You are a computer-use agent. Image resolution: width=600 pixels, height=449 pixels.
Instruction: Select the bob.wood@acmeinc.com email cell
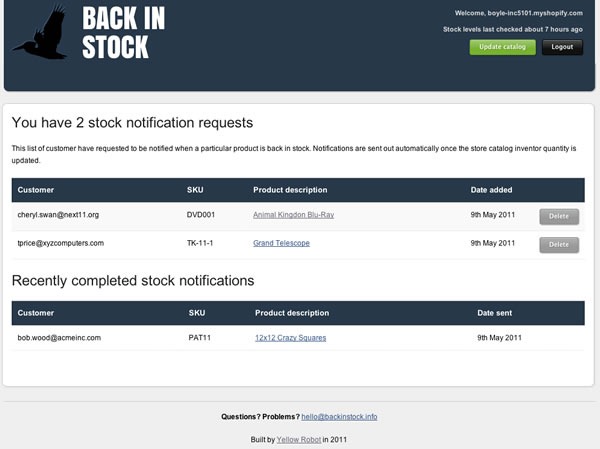coord(59,338)
